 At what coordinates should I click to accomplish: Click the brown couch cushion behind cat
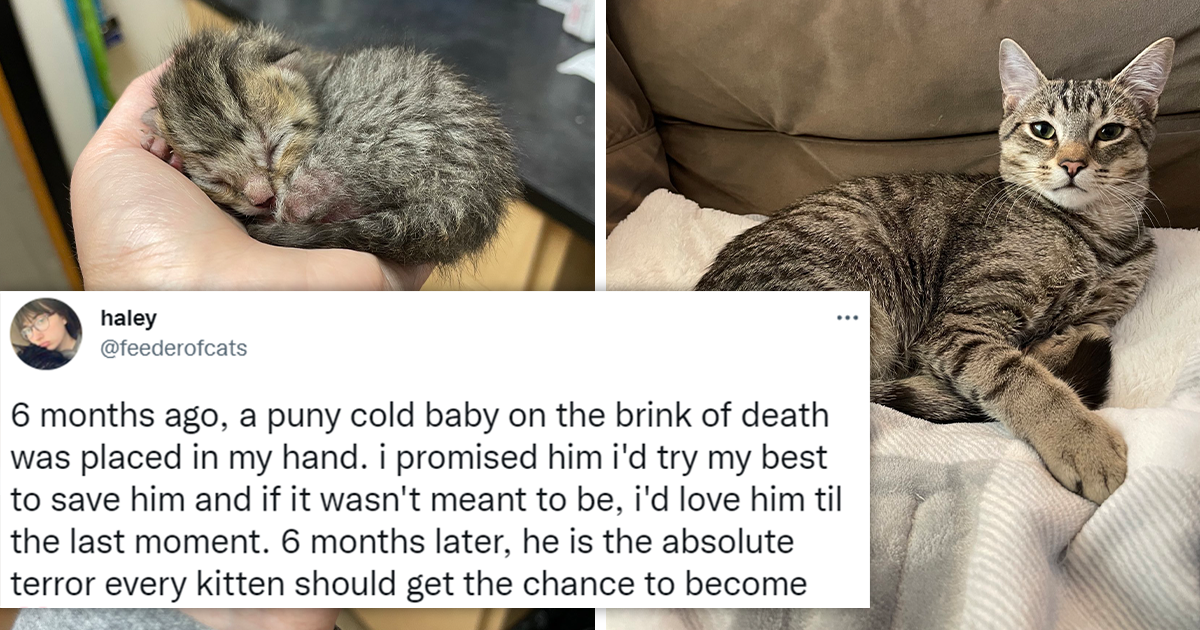pyautogui.click(x=800, y=90)
